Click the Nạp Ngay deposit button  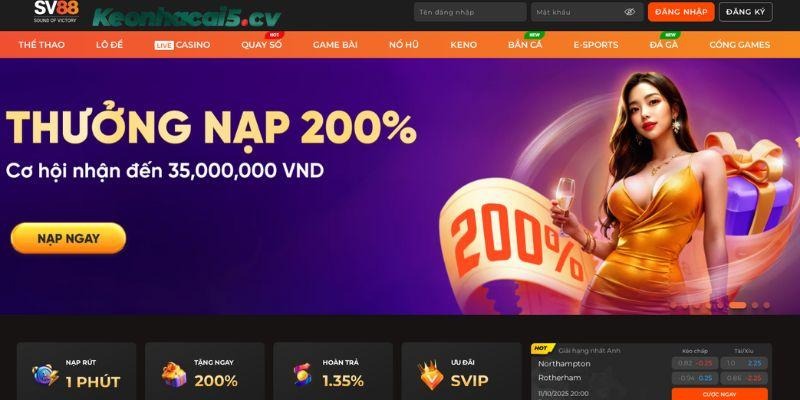(x=68, y=238)
